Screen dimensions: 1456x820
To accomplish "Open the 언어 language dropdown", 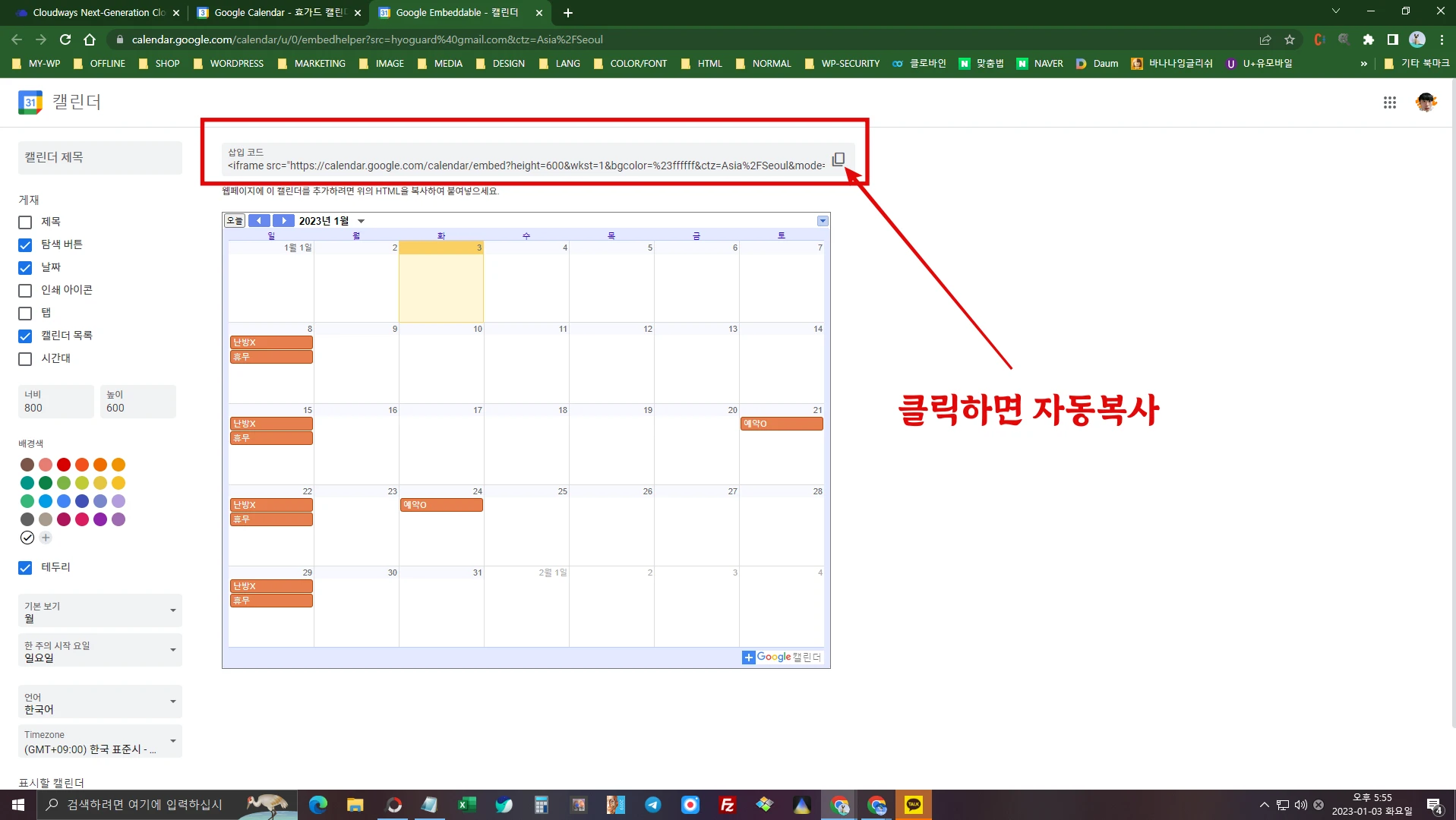I will (100, 702).
